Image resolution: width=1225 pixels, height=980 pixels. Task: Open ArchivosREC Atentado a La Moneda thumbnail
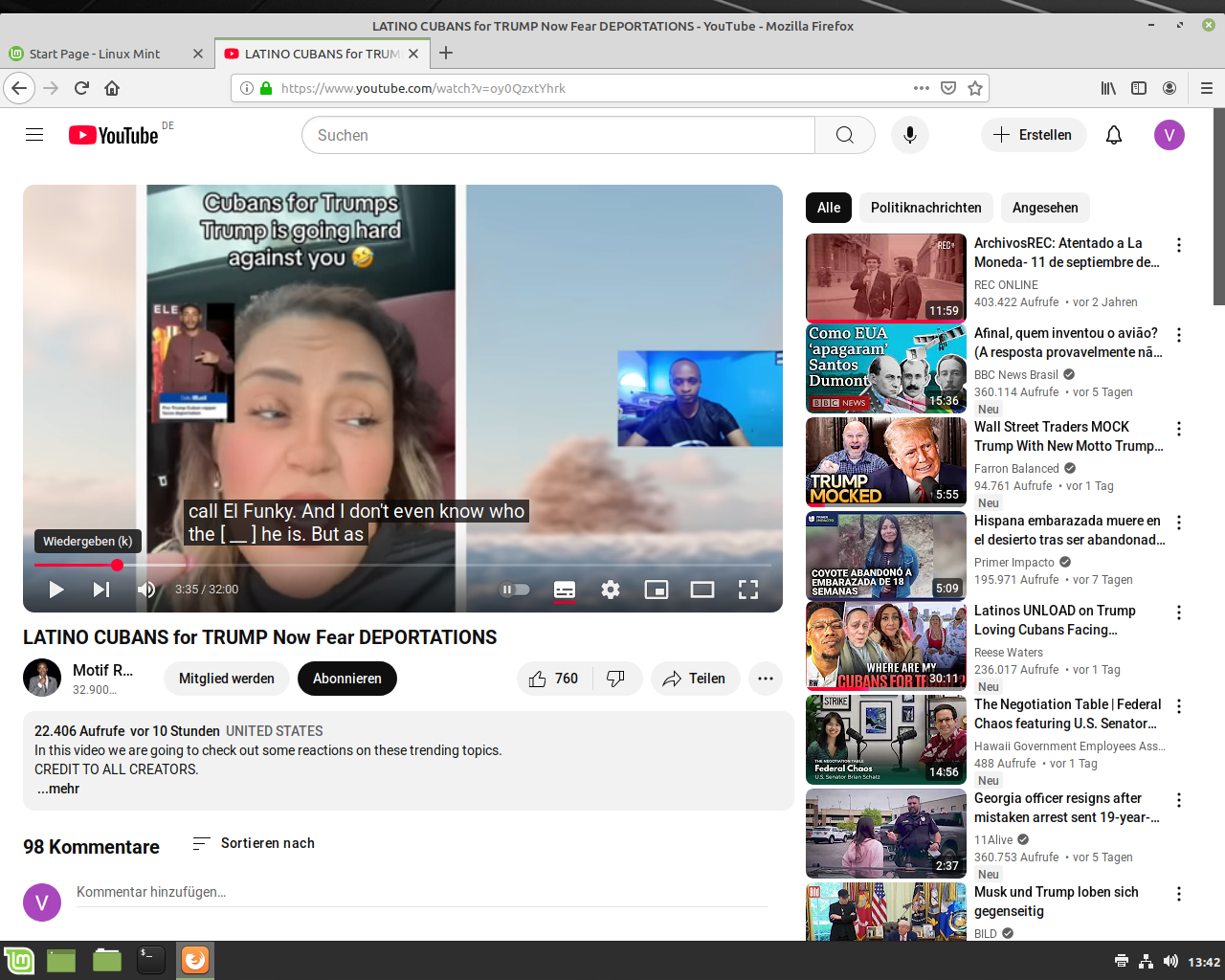pyautogui.click(x=886, y=278)
